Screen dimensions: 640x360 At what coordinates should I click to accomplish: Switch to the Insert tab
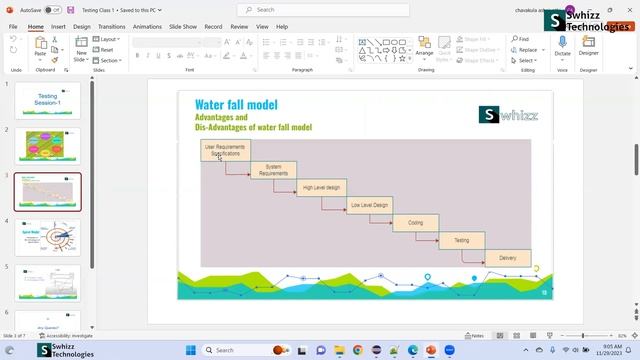pos(58,27)
